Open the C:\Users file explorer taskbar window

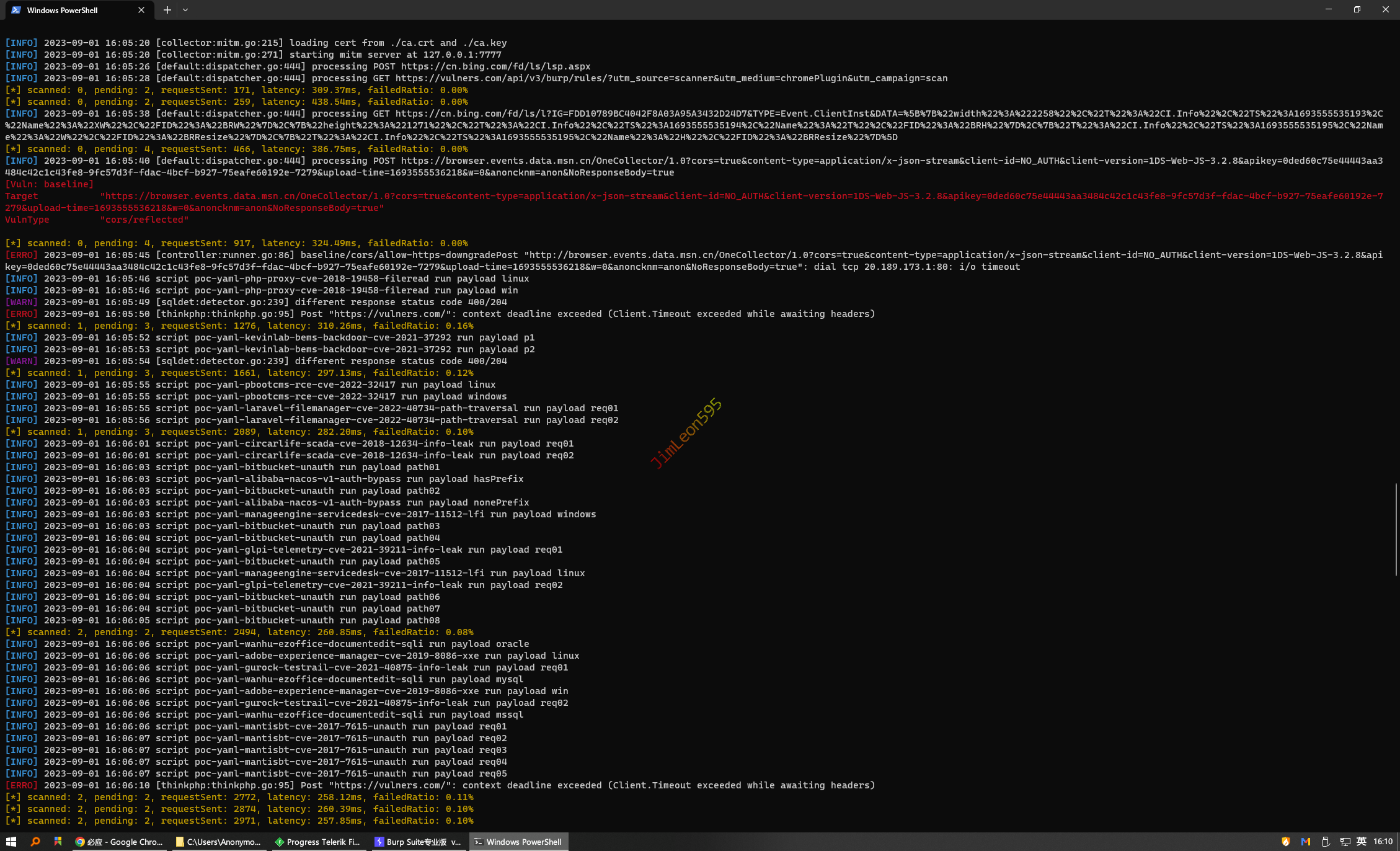pyautogui.click(x=218, y=842)
